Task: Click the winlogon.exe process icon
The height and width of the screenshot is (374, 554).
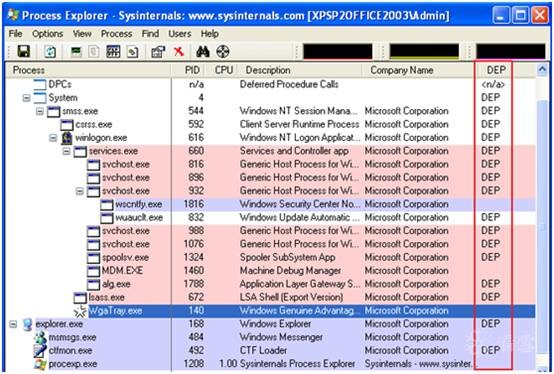Action: pos(66,138)
